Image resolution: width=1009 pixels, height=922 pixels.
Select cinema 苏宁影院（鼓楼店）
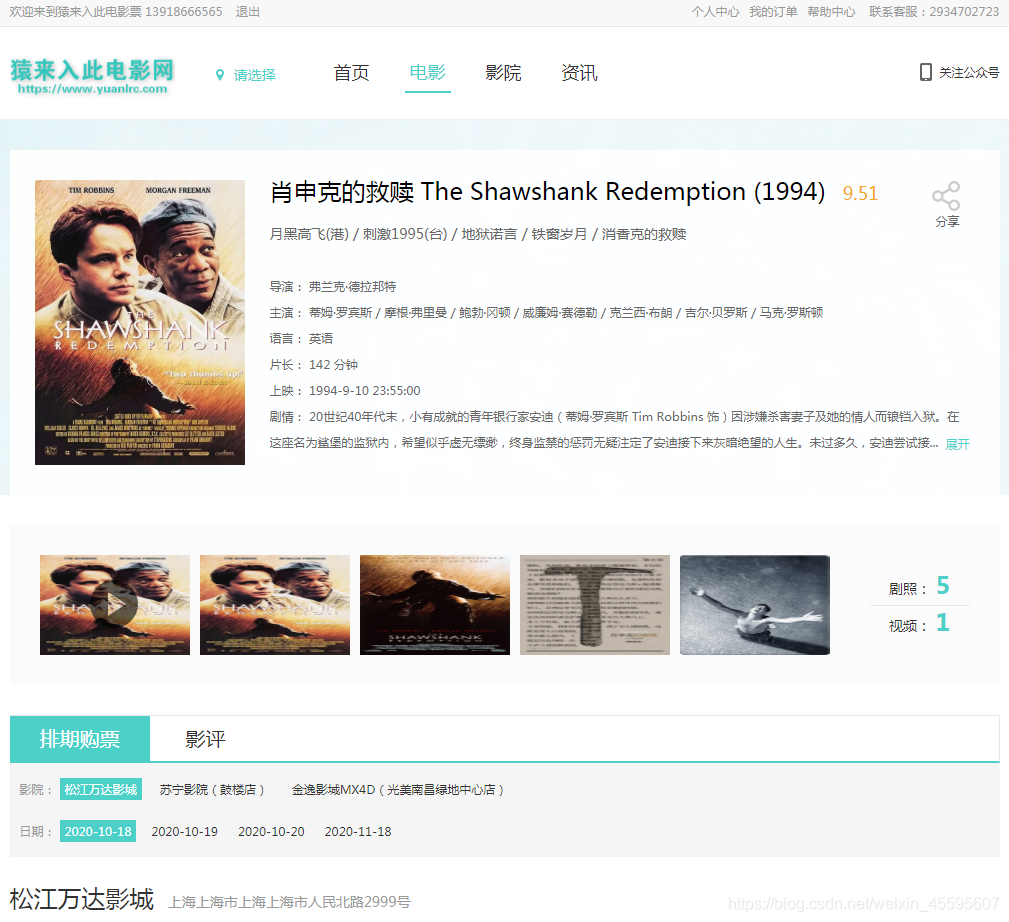(212, 789)
